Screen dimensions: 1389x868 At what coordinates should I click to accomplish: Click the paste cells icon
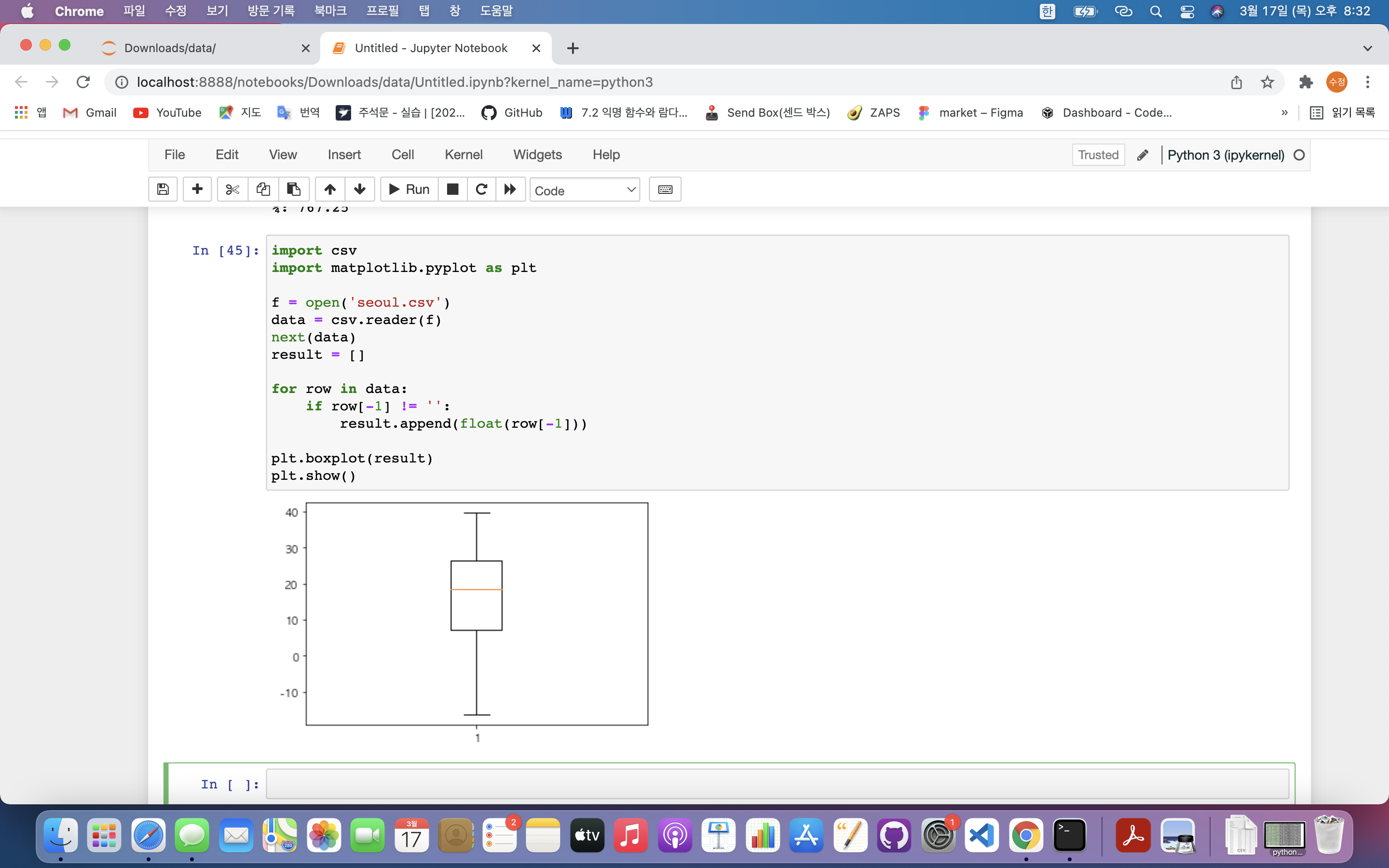(294, 190)
